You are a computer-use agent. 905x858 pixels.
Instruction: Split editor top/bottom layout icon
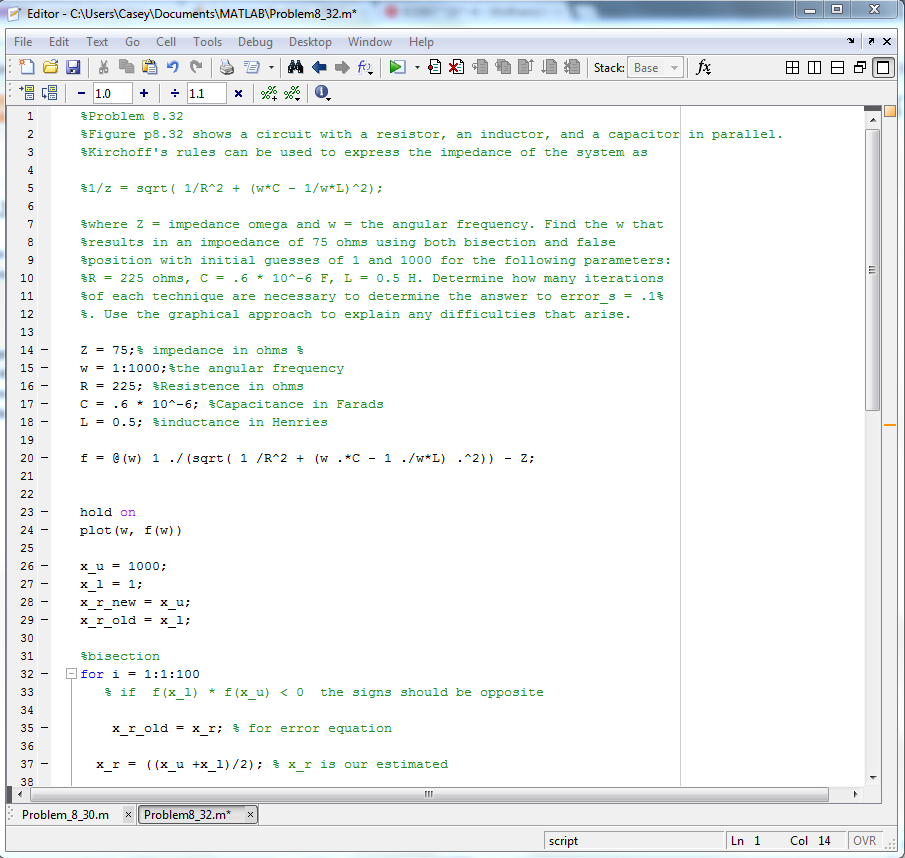click(x=837, y=68)
